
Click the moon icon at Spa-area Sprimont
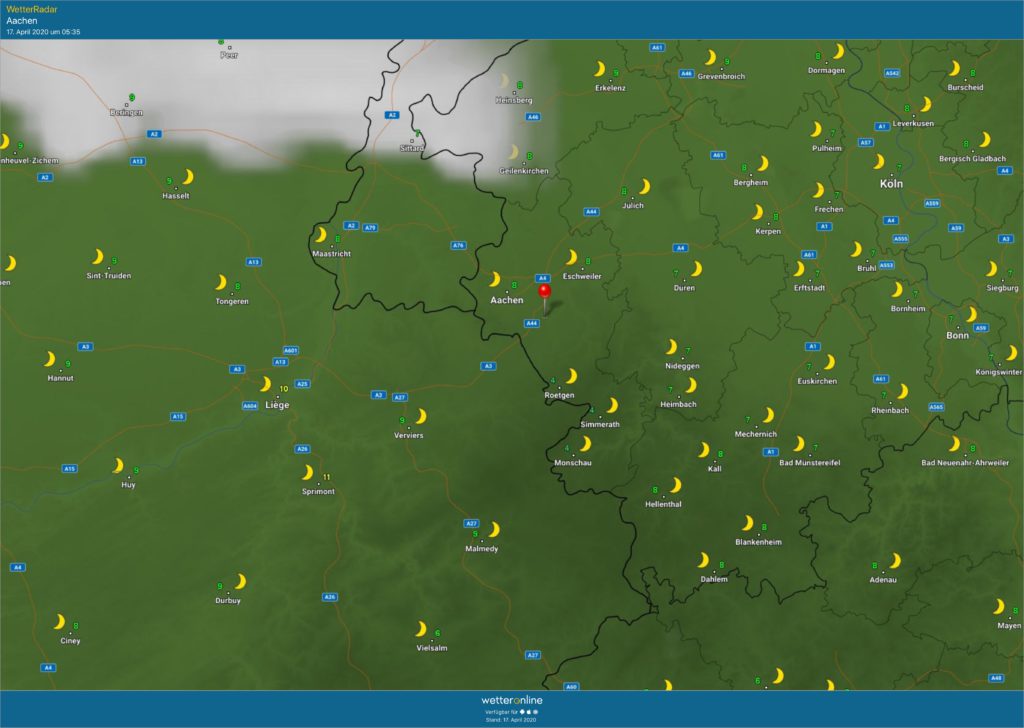coord(308,472)
